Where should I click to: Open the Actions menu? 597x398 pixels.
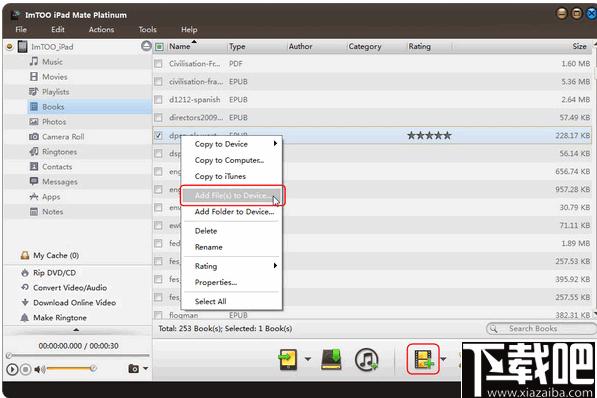click(x=101, y=29)
